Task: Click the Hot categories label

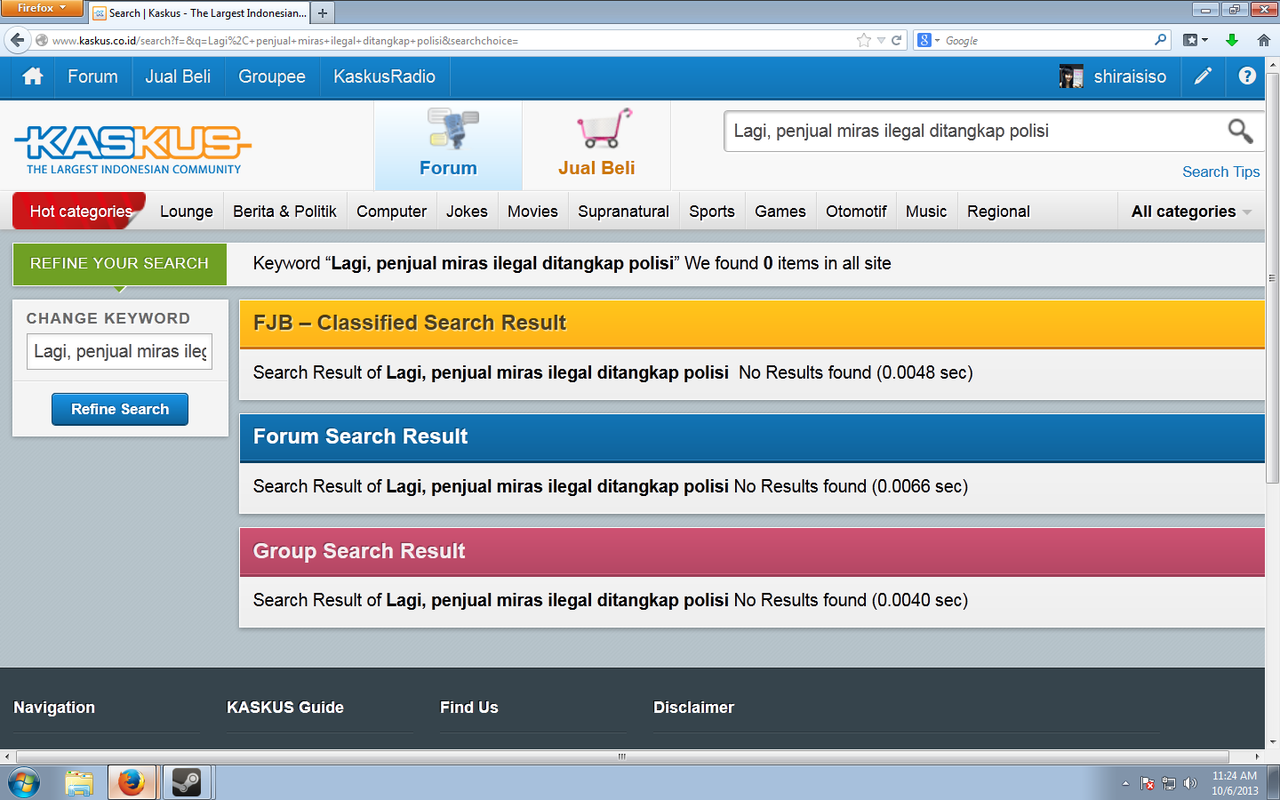Action: click(80, 211)
